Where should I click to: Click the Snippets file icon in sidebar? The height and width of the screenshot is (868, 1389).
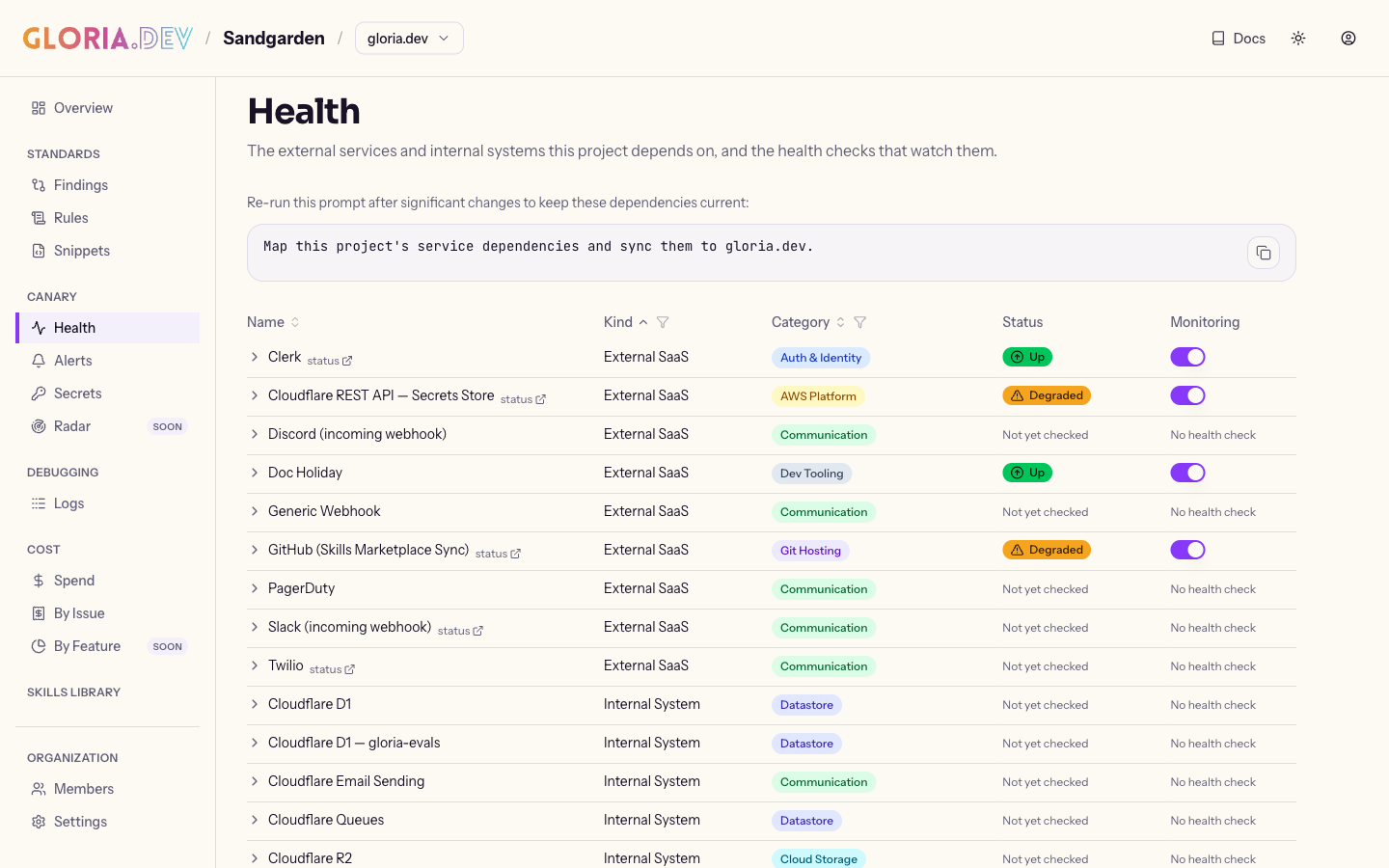point(39,251)
